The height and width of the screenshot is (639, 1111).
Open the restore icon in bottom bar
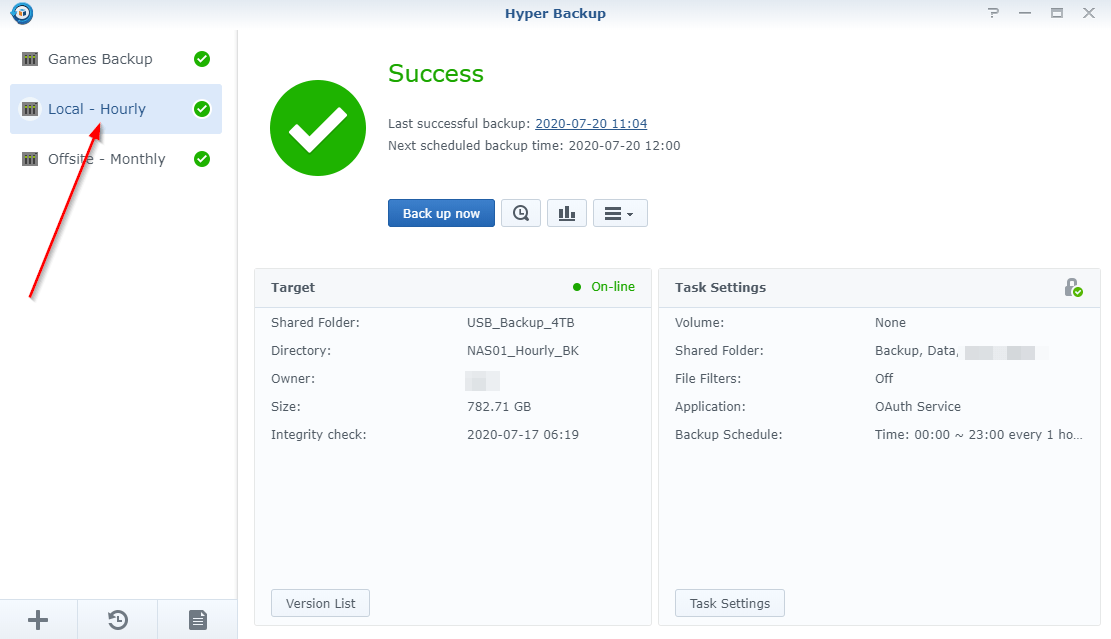(118, 620)
